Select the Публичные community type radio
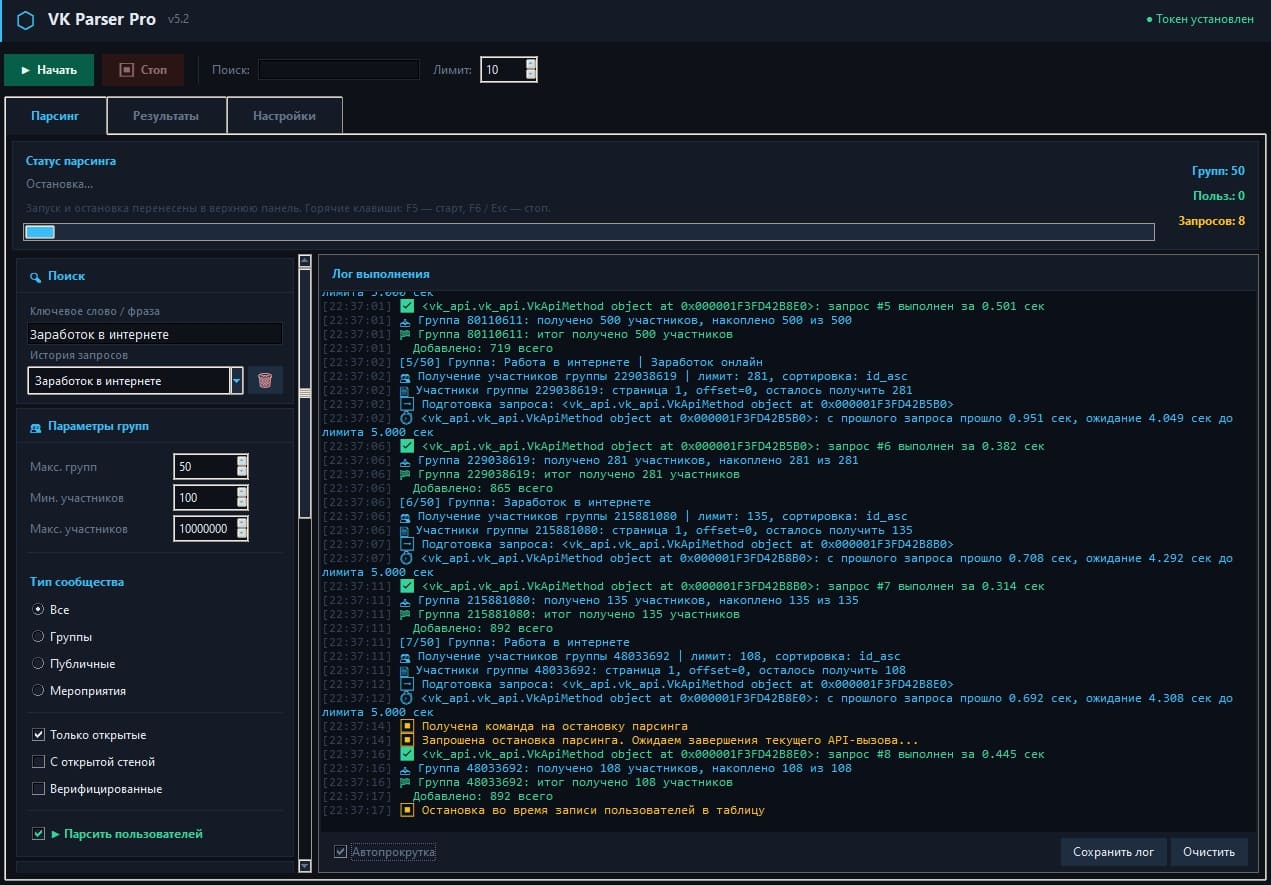Image resolution: width=1271 pixels, height=885 pixels. [x=38, y=663]
